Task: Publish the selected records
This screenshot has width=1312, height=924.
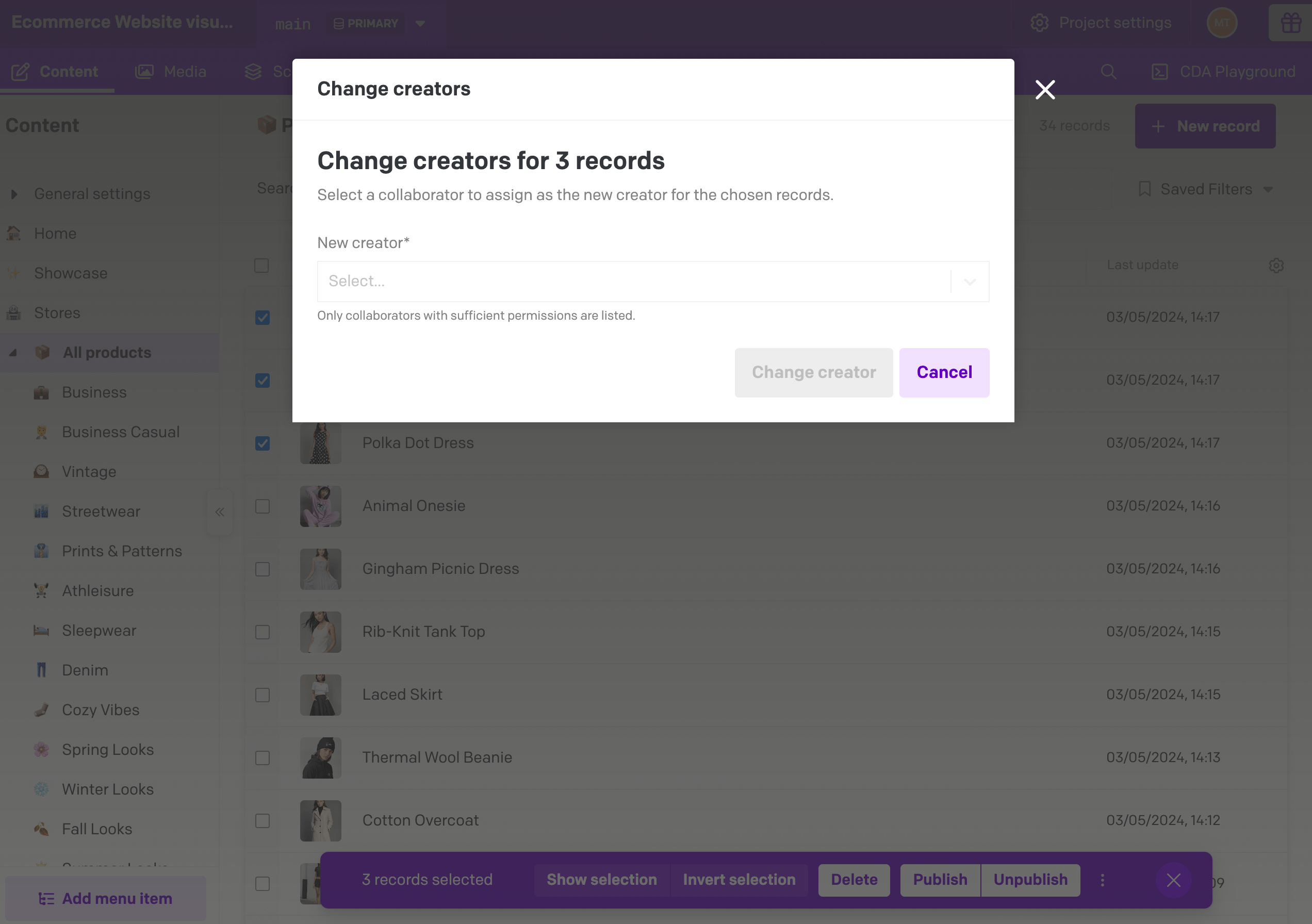Action: [940, 880]
